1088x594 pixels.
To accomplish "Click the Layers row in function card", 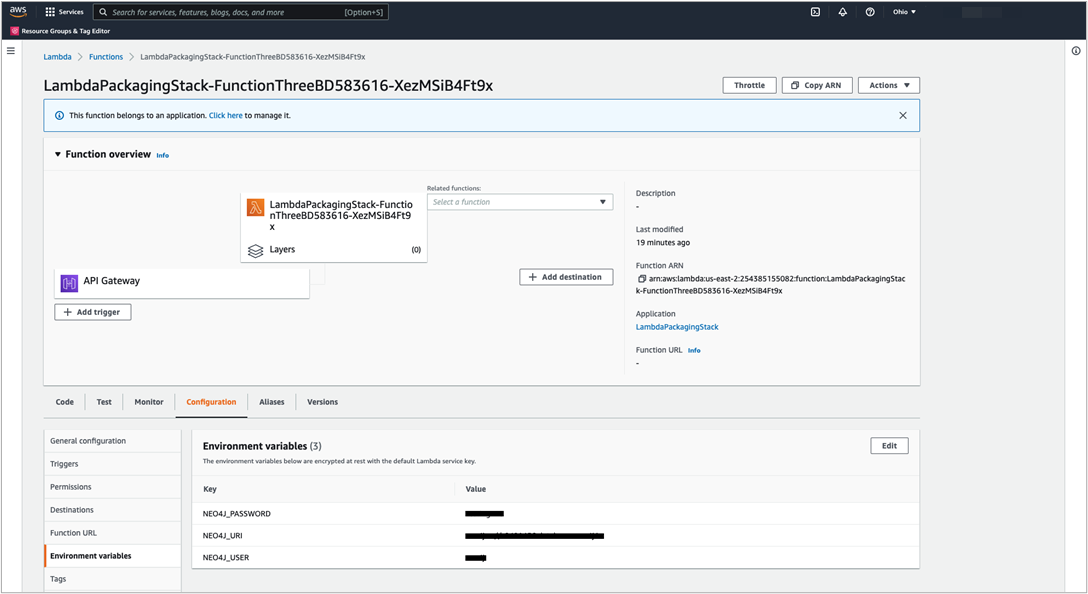I will [x=334, y=250].
